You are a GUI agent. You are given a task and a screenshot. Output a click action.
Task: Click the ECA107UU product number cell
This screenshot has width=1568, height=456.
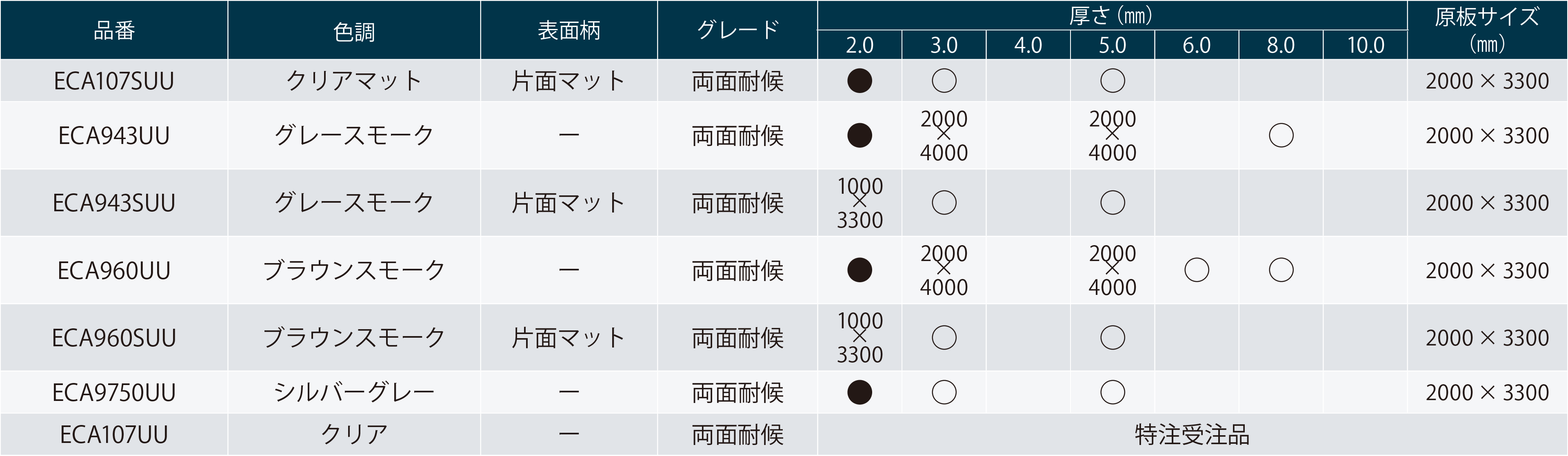114,435
